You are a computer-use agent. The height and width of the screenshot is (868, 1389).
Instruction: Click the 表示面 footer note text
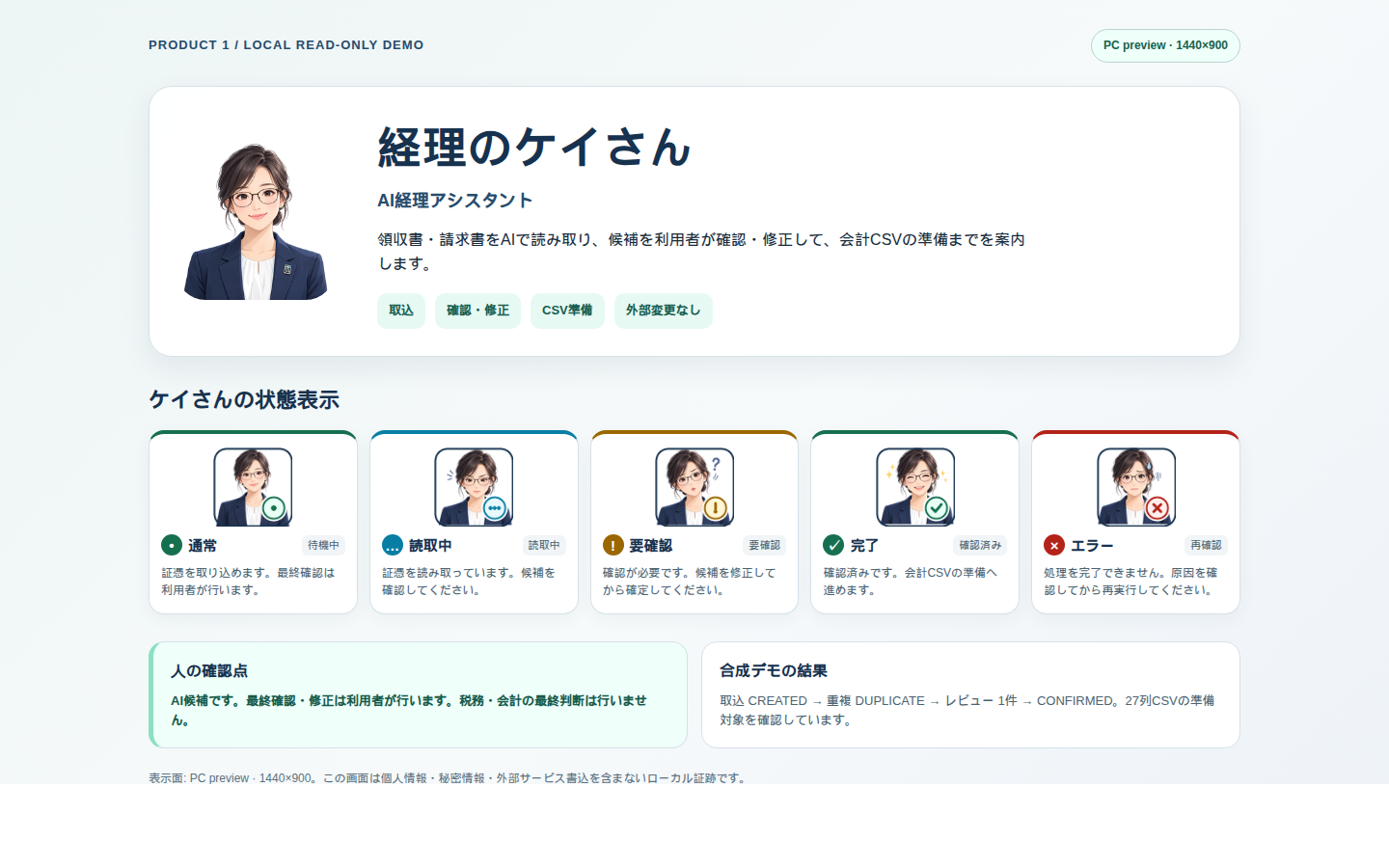tap(449, 778)
